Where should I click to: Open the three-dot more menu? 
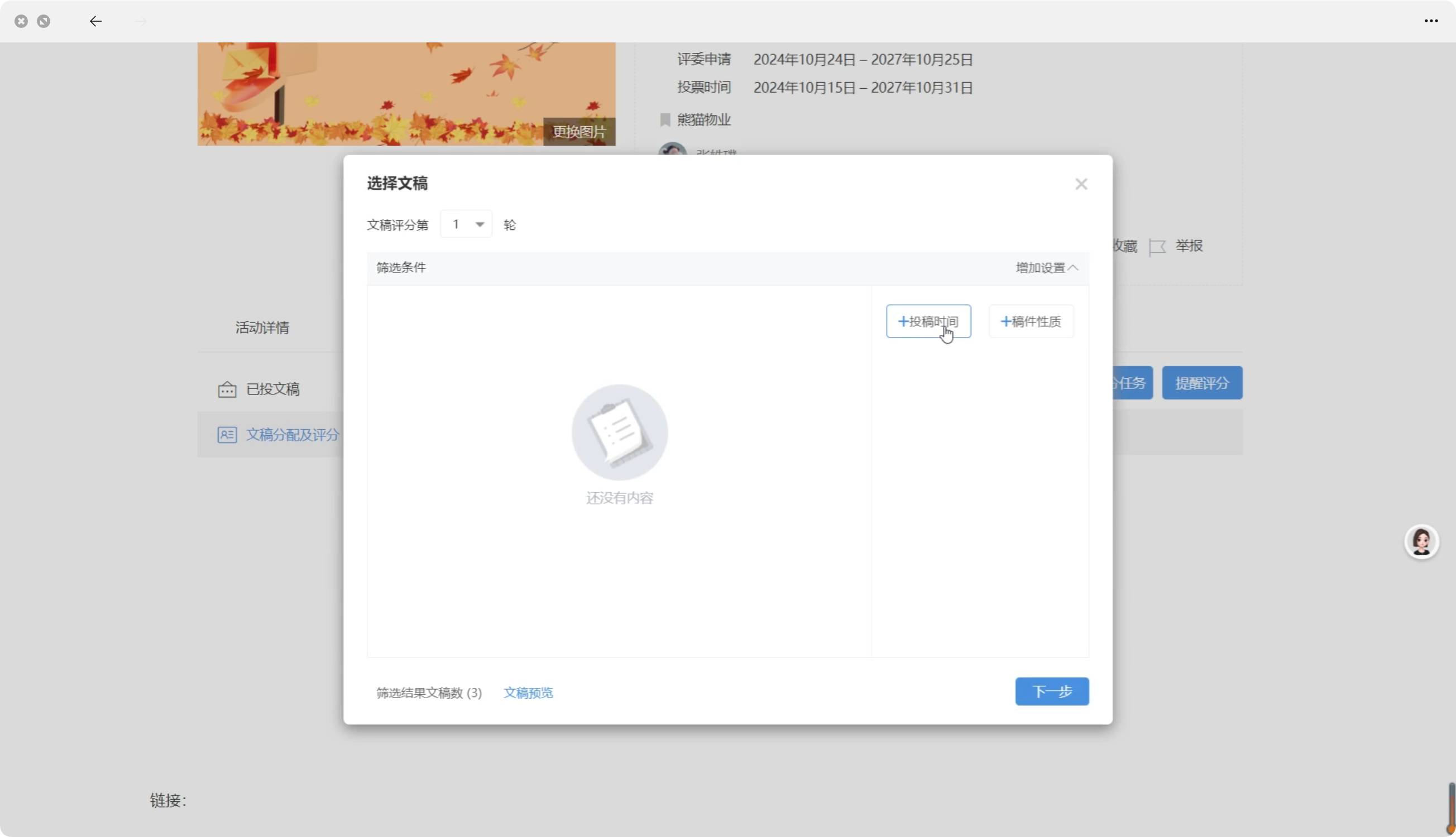click(1431, 21)
